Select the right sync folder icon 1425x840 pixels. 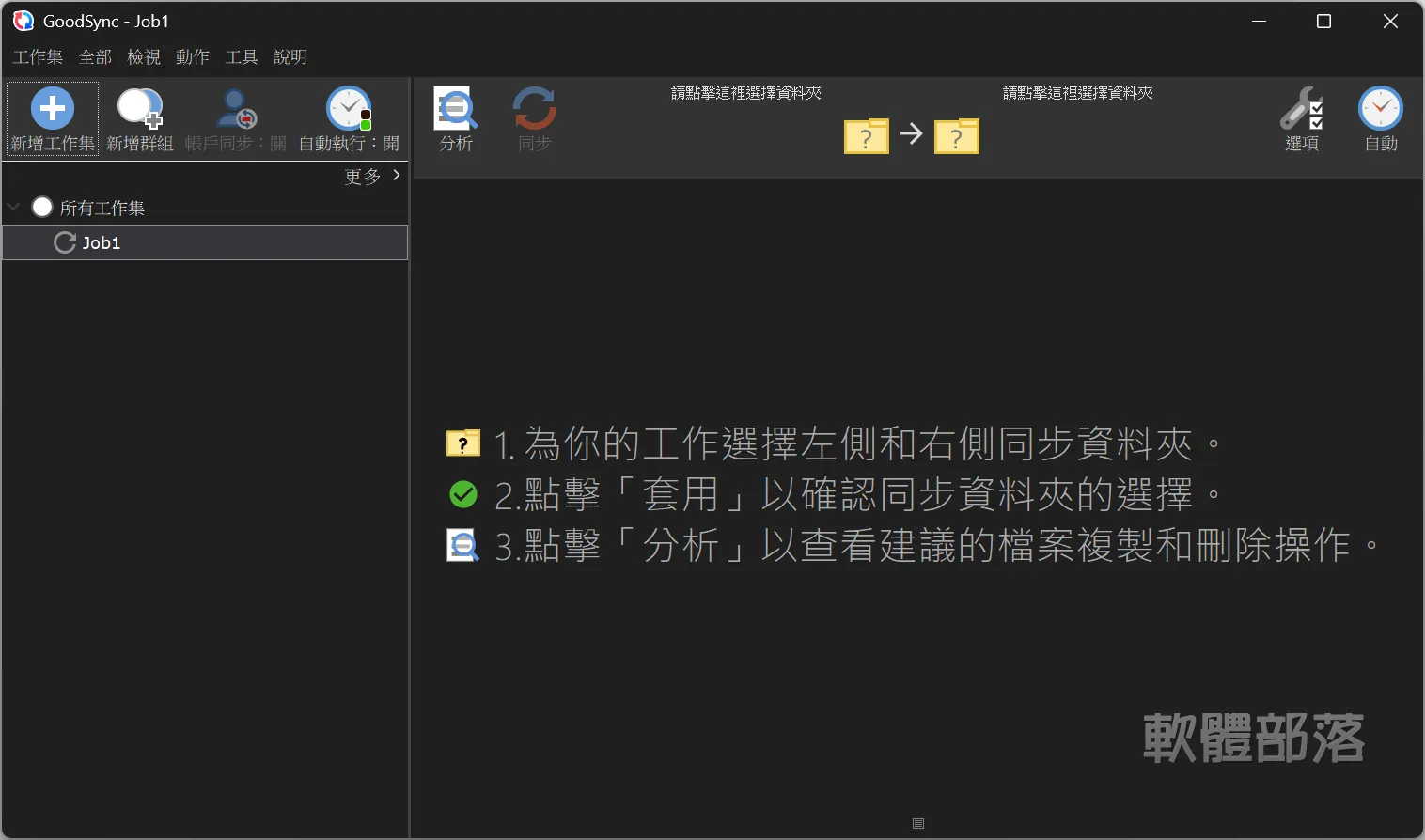pyautogui.click(x=957, y=136)
